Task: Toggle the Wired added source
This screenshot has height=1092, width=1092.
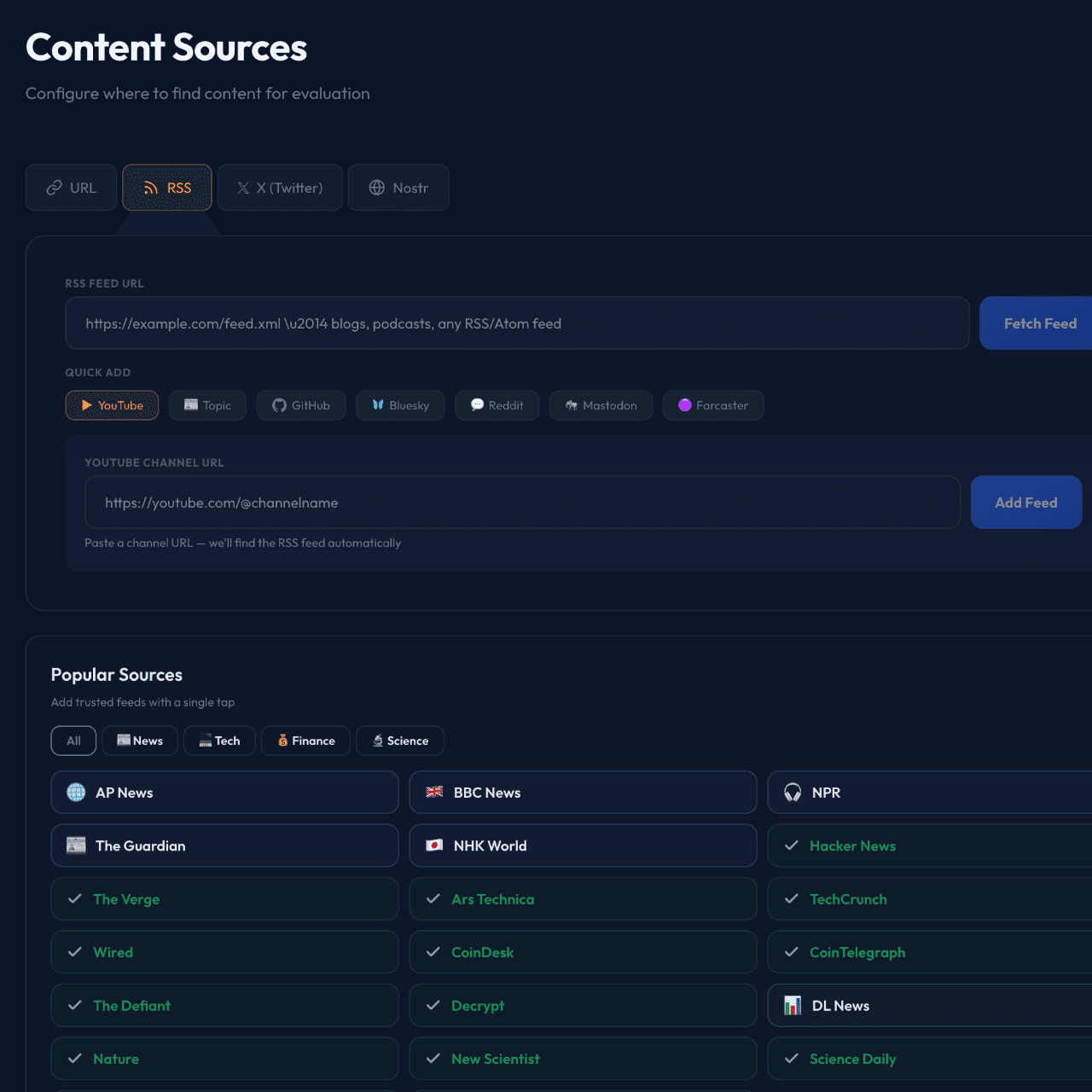Action: tap(224, 952)
